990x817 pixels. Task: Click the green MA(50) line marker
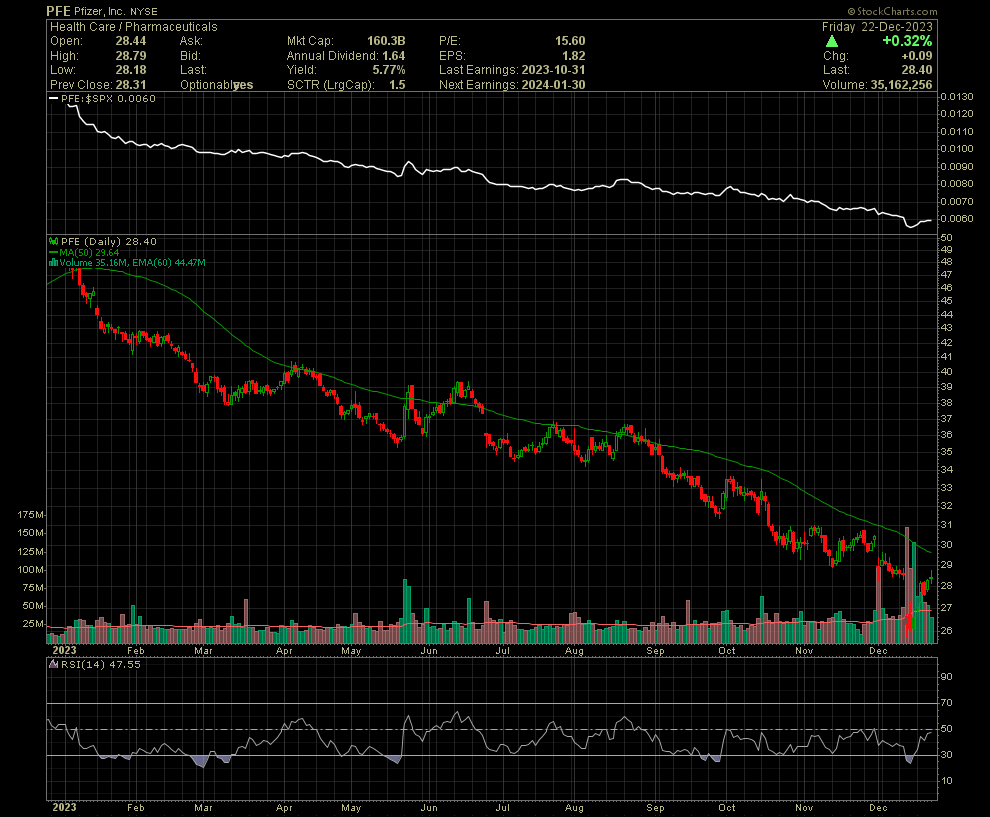coord(52,252)
